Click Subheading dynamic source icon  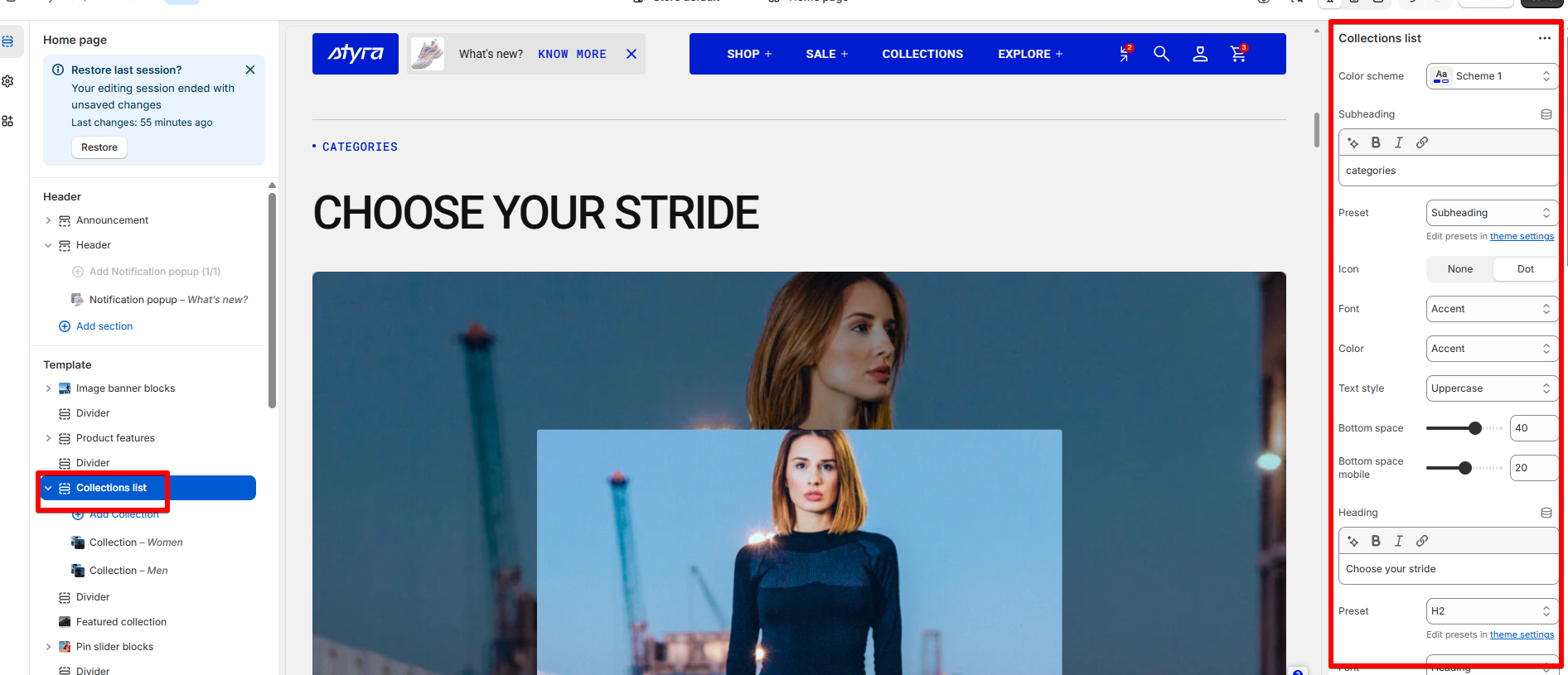click(1546, 114)
